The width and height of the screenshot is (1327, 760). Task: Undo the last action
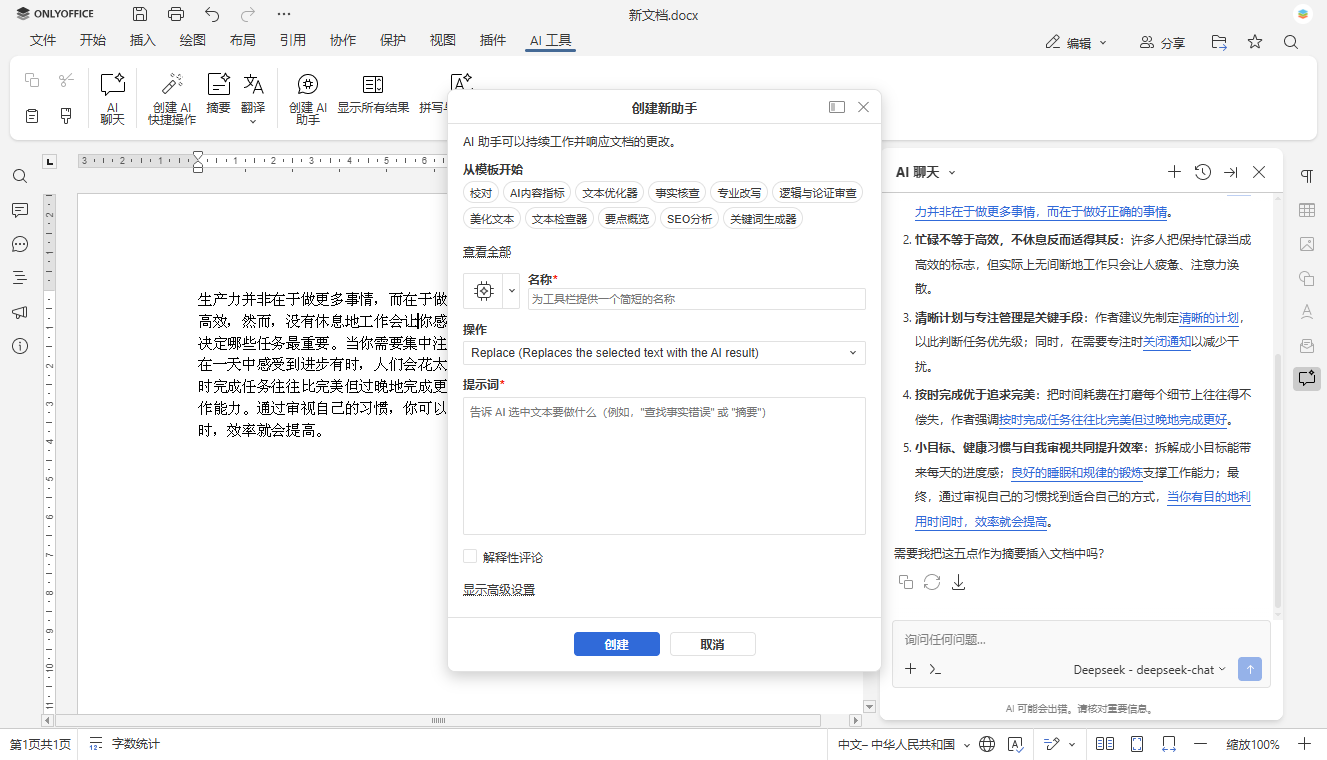(x=212, y=14)
